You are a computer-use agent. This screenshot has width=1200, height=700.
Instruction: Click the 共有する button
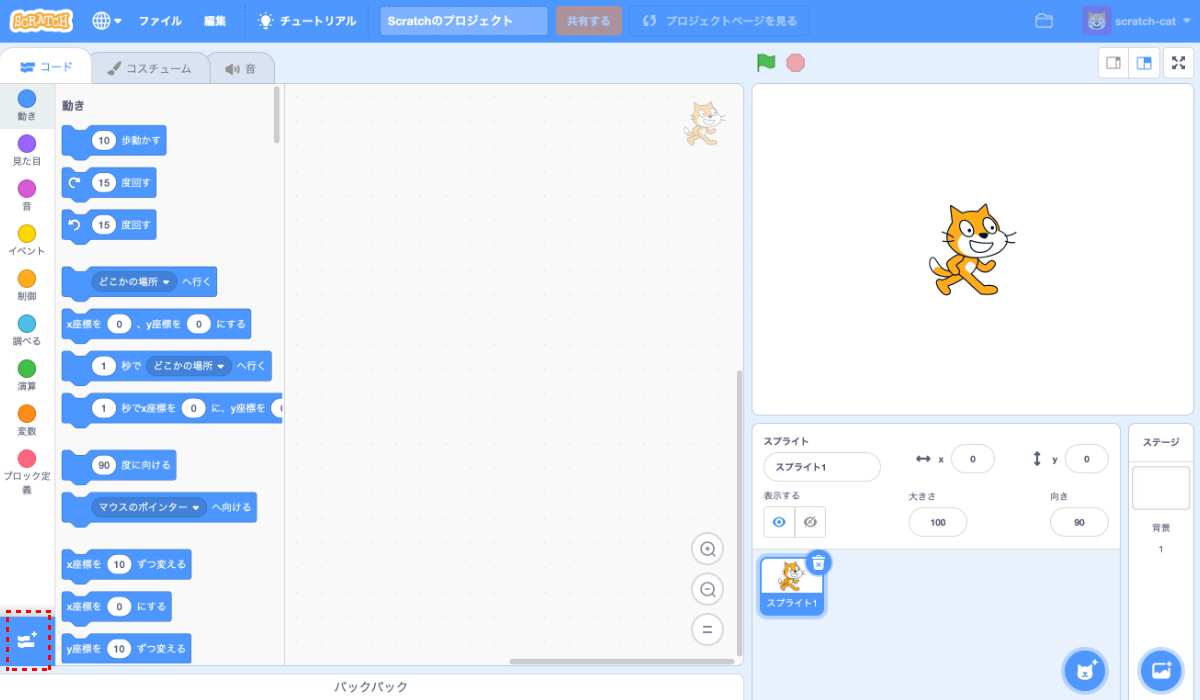tap(588, 19)
